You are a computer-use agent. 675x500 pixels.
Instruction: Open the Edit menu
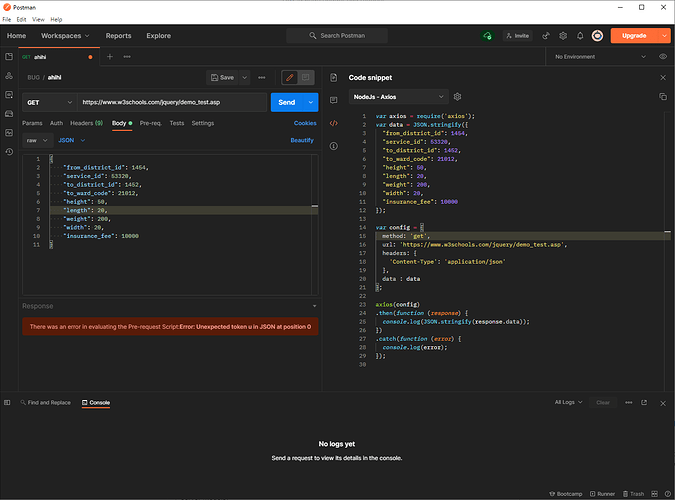[22, 19]
